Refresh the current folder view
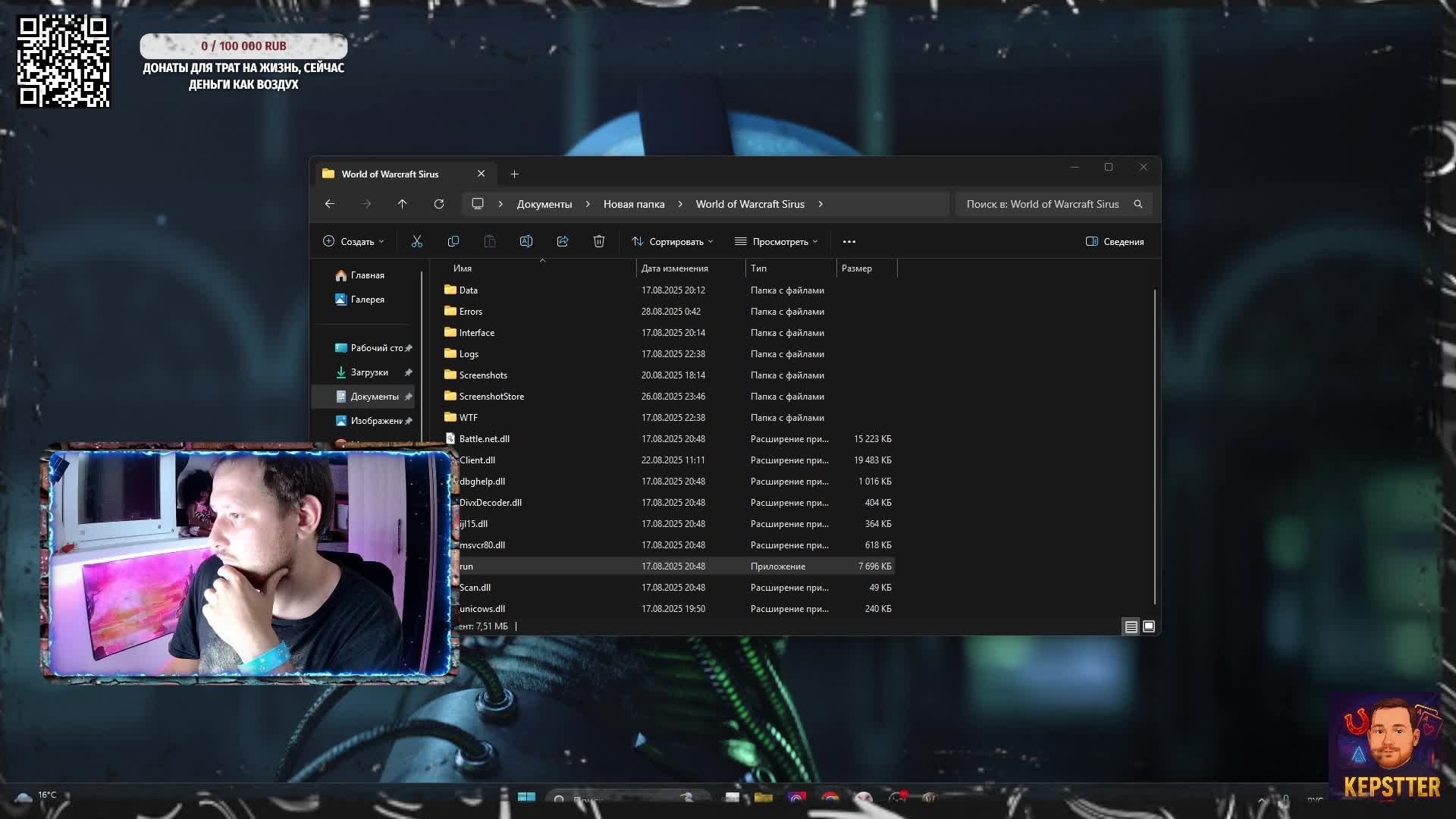Viewport: 1456px width, 819px height. click(439, 204)
